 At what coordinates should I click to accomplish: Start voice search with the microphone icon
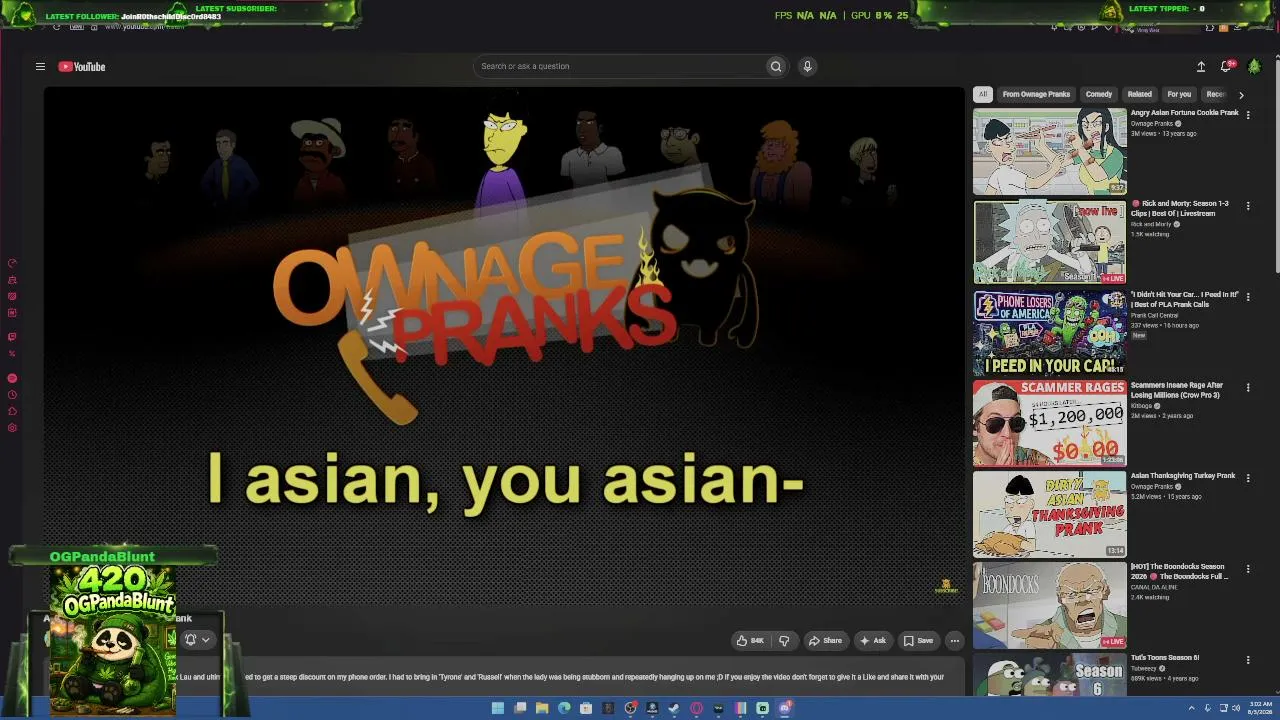[807, 66]
